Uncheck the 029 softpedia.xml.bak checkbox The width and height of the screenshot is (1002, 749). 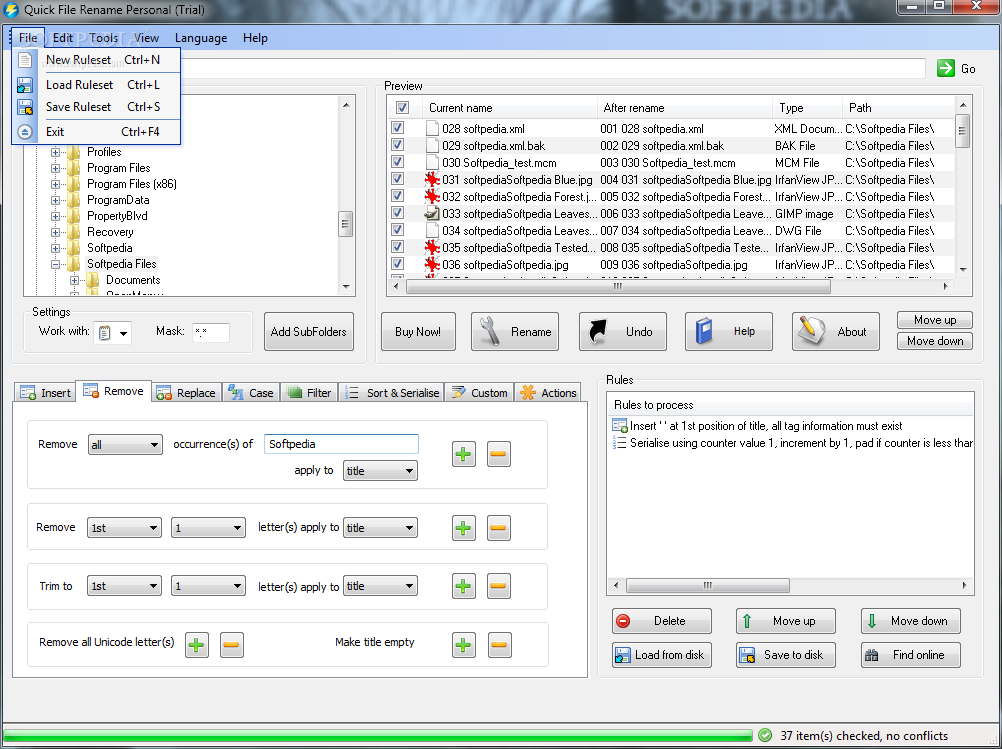pyautogui.click(x=397, y=145)
